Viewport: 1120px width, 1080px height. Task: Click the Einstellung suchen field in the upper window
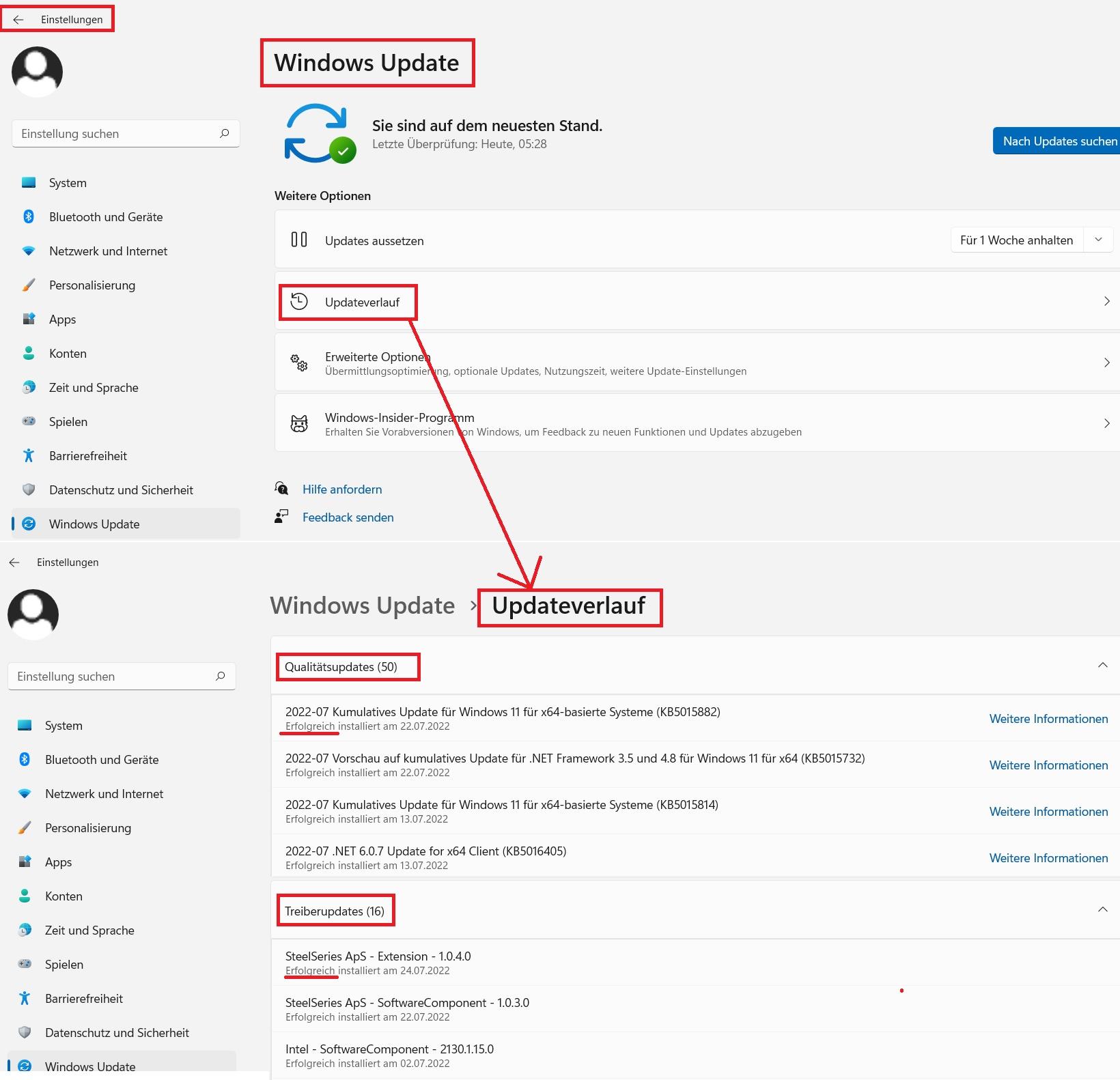point(126,134)
